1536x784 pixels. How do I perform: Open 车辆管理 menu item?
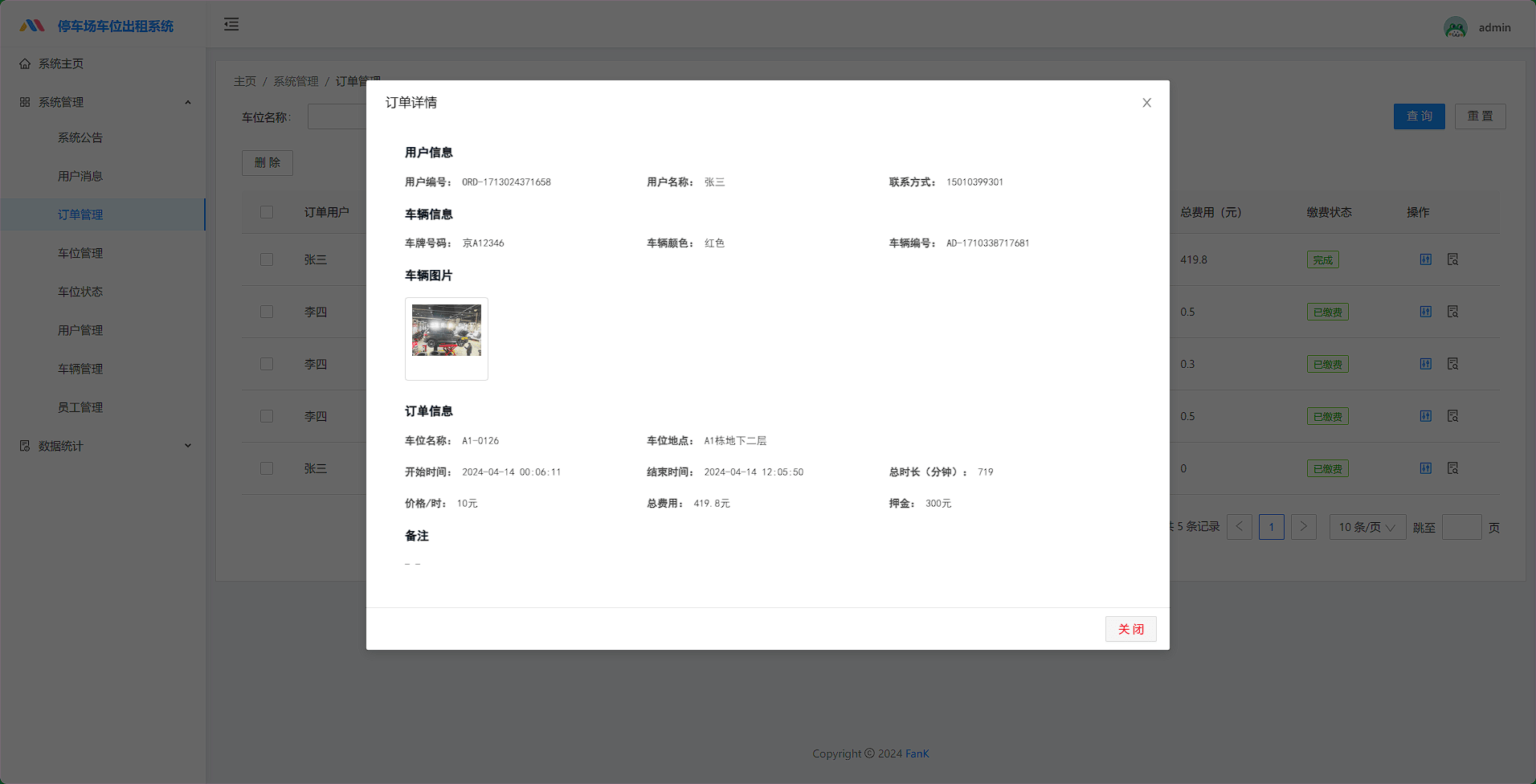point(103,369)
